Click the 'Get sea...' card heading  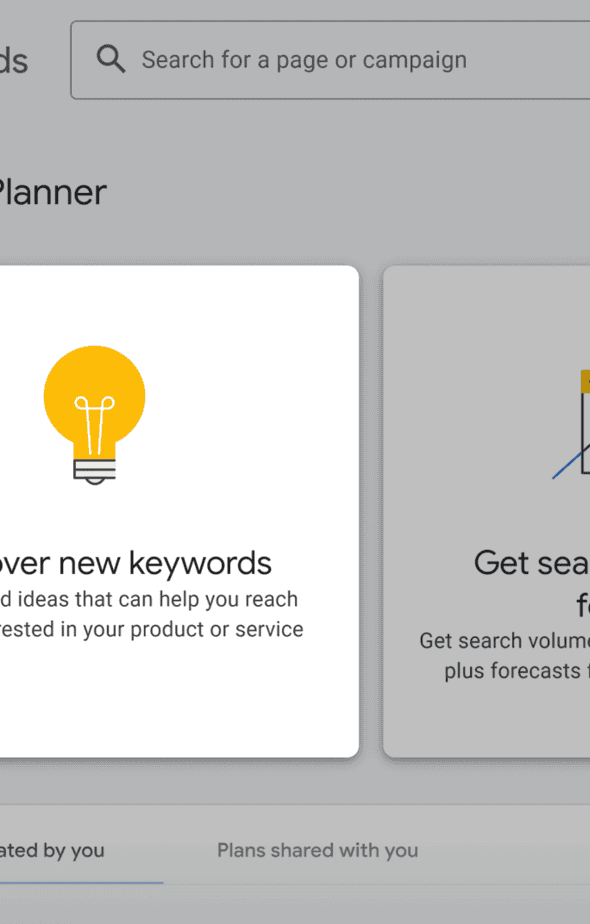click(x=532, y=563)
